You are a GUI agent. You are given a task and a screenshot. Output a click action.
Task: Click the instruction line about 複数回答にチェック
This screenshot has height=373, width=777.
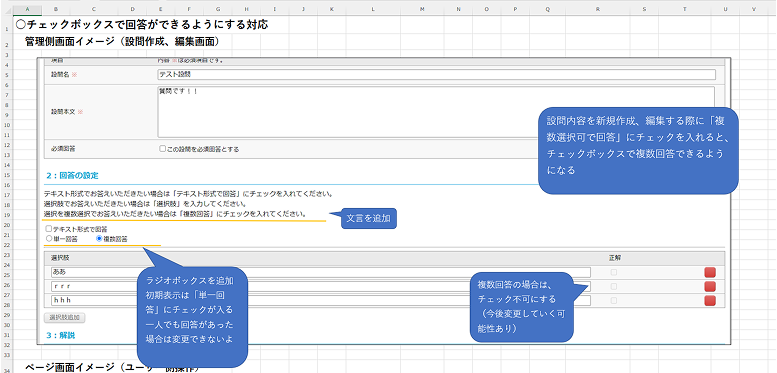(x=174, y=214)
